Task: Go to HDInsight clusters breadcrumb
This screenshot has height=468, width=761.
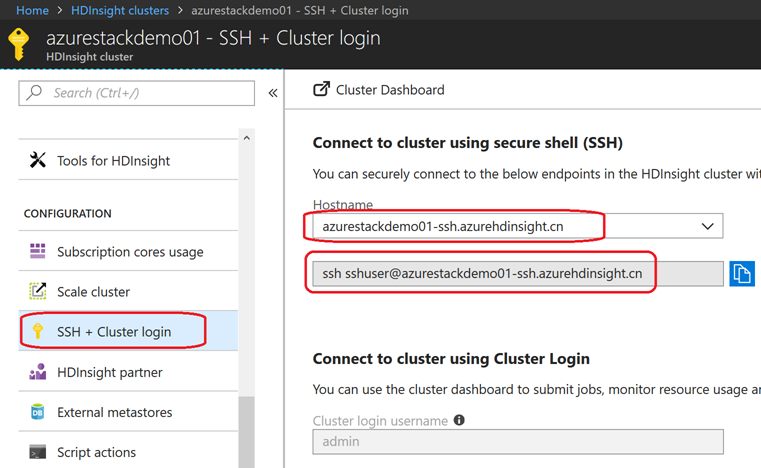Action: [120, 10]
